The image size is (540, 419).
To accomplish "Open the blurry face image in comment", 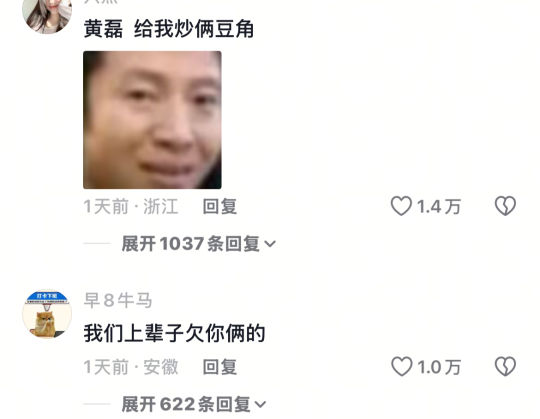I will point(152,120).
